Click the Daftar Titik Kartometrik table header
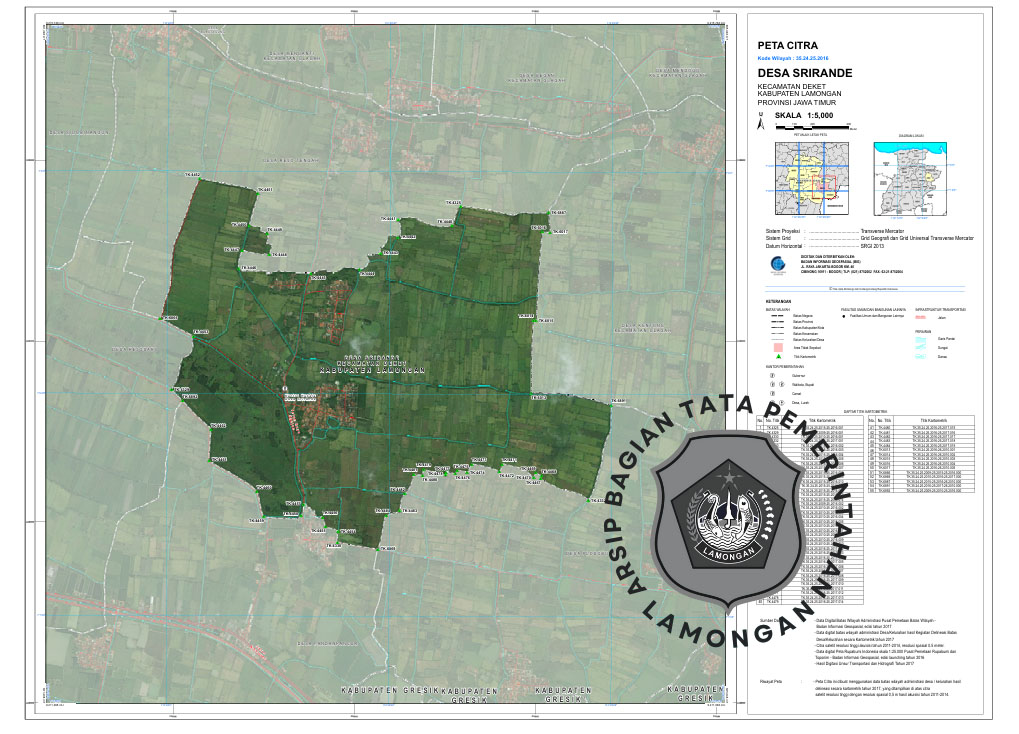Image resolution: width=1019 pixels, height=734 pixels. pyautogui.click(x=866, y=411)
